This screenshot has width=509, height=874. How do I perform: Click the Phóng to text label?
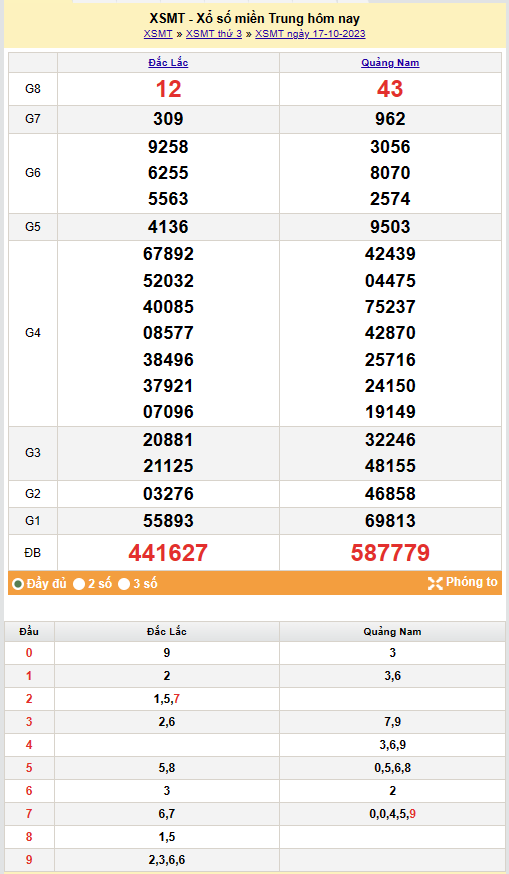point(471,582)
